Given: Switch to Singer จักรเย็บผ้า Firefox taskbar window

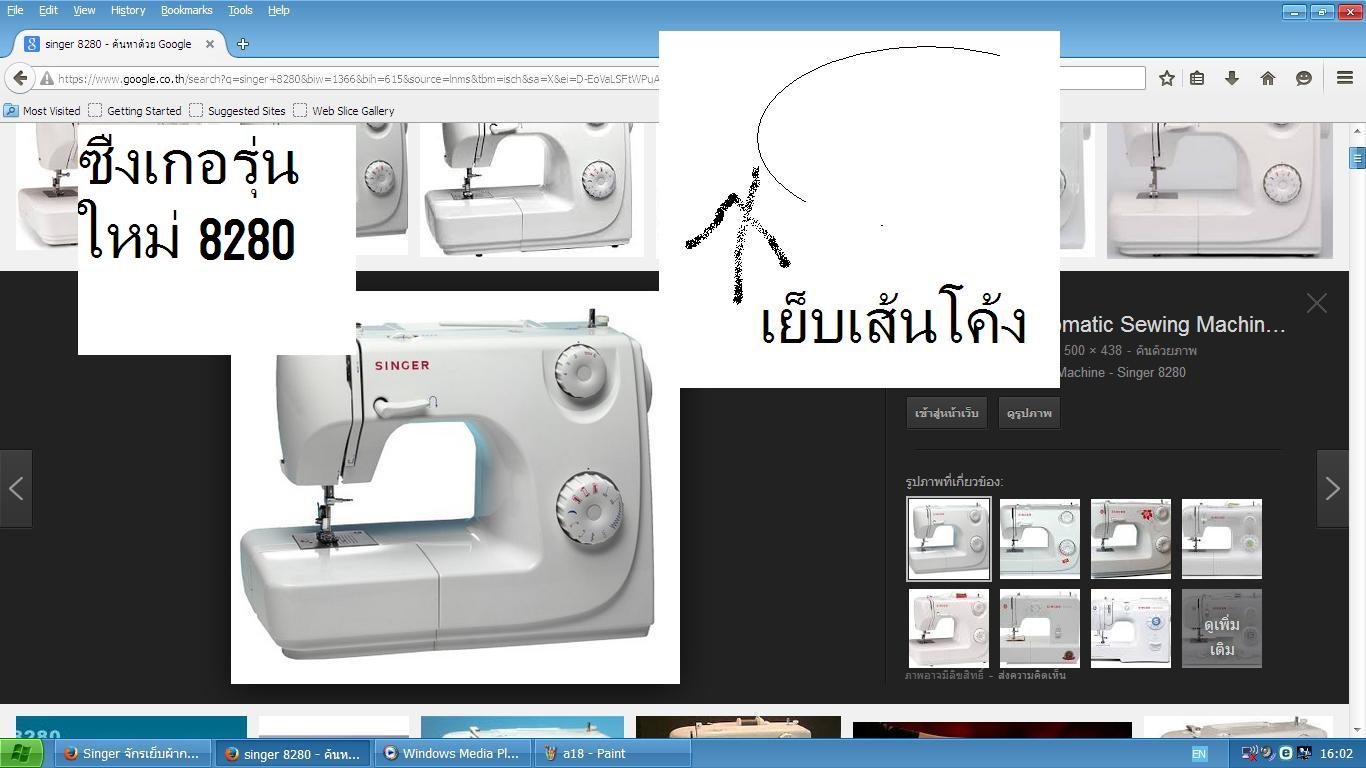Looking at the screenshot, I should pyautogui.click(x=133, y=754).
